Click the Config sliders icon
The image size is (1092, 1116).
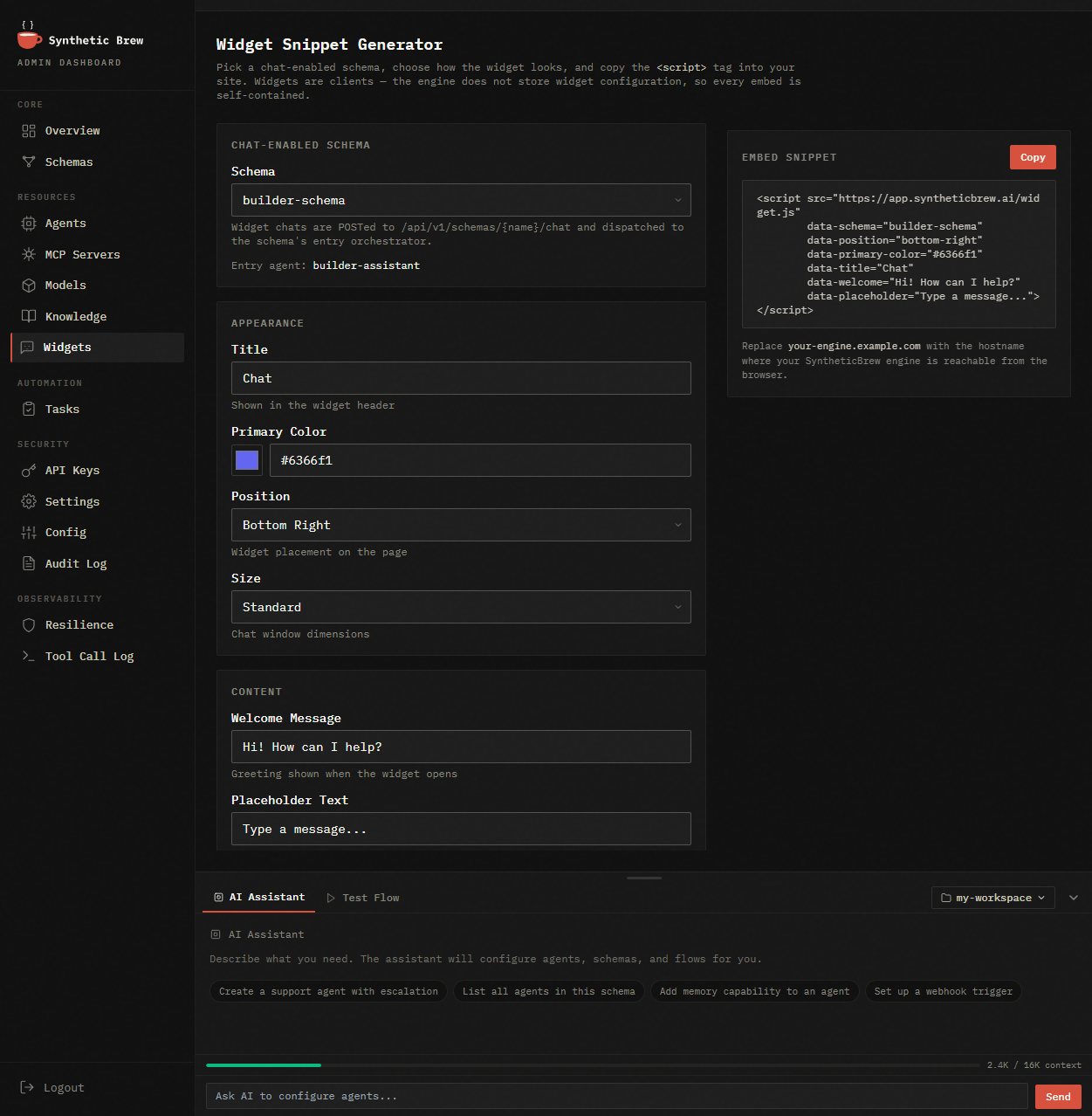pos(29,533)
